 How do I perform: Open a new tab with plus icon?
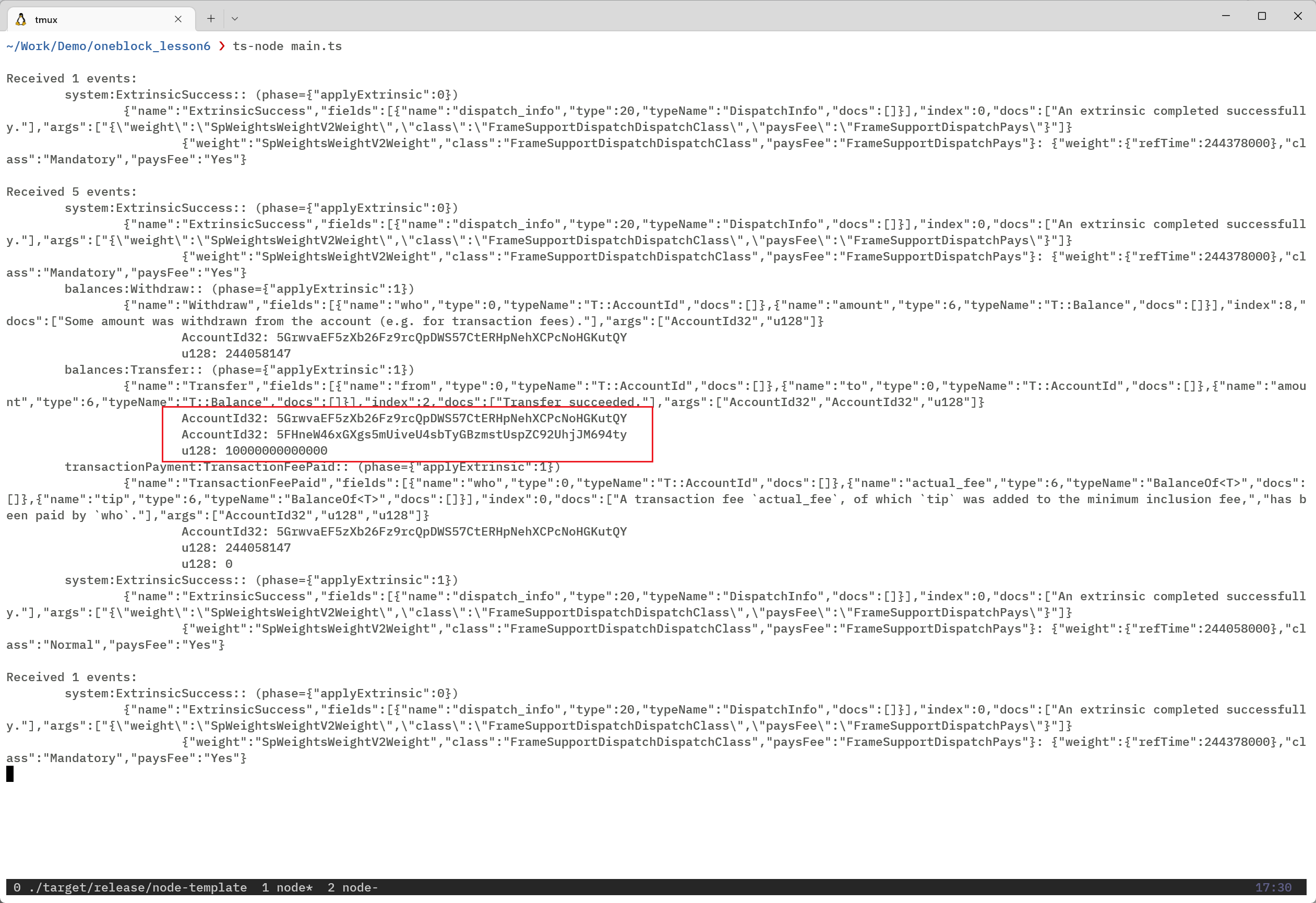coord(211,19)
